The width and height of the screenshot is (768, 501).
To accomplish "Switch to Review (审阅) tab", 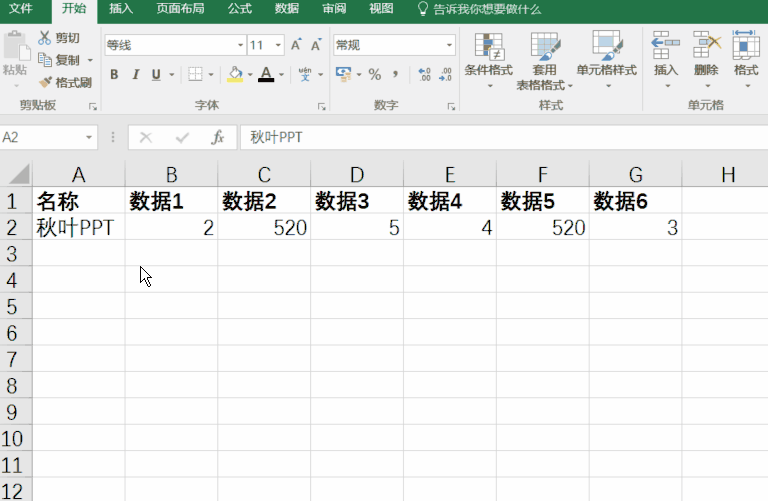I will (x=334, y=9).
